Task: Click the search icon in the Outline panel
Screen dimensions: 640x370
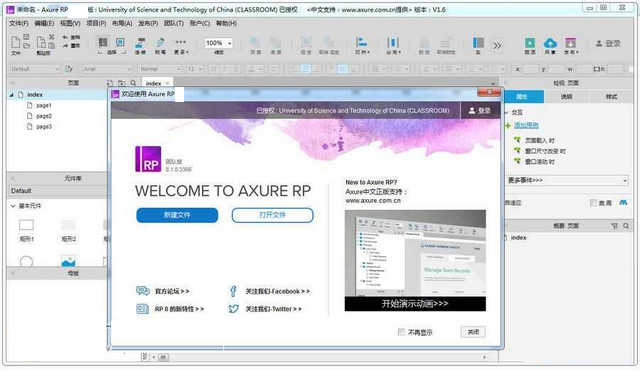Action: pos(626,226)
